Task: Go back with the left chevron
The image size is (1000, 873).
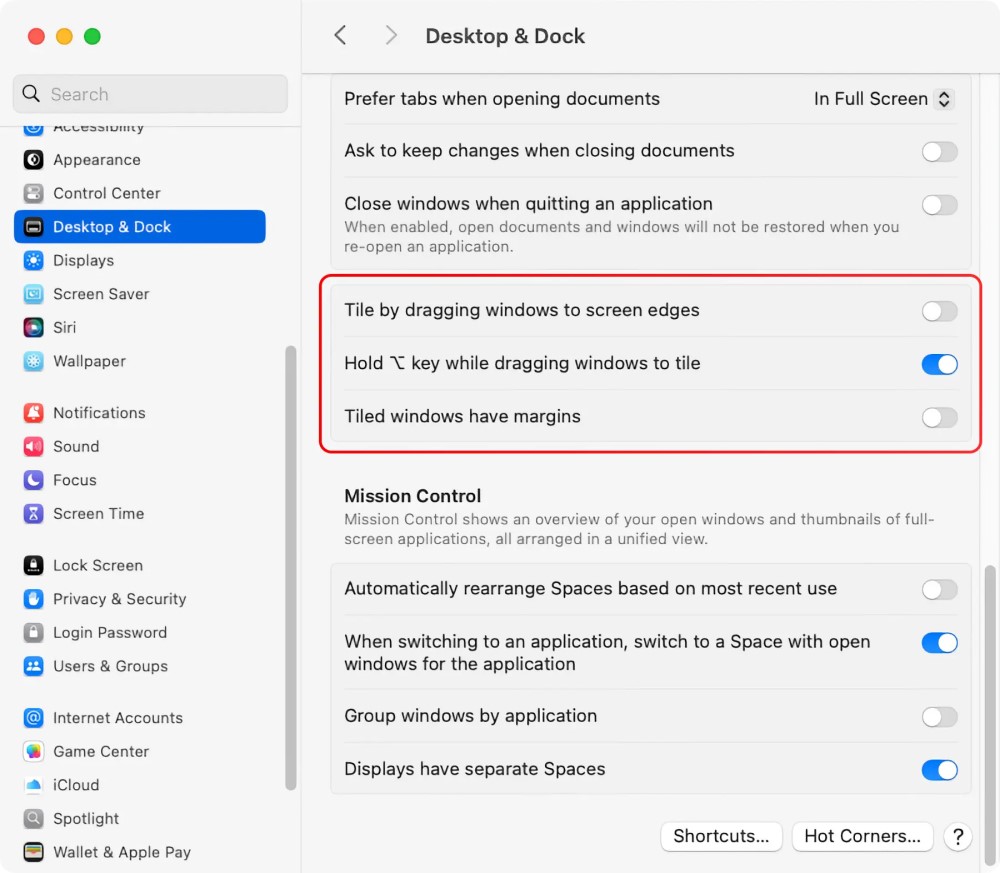Action: (341, 36)
